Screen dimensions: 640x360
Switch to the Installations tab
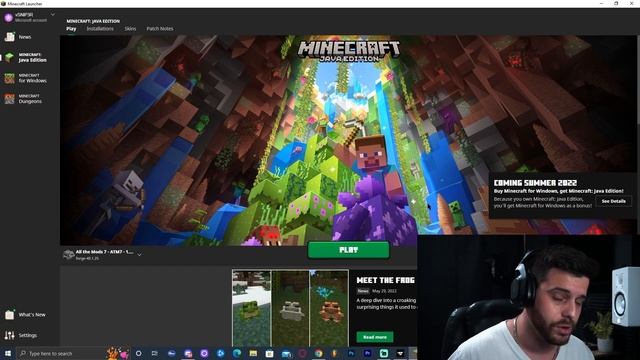(x=100, y=29)
